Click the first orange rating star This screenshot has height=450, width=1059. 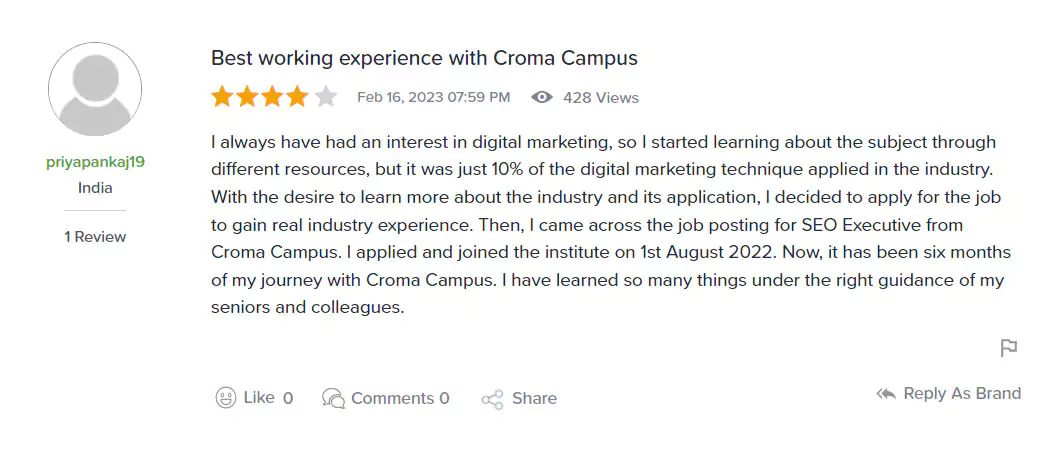222,97
